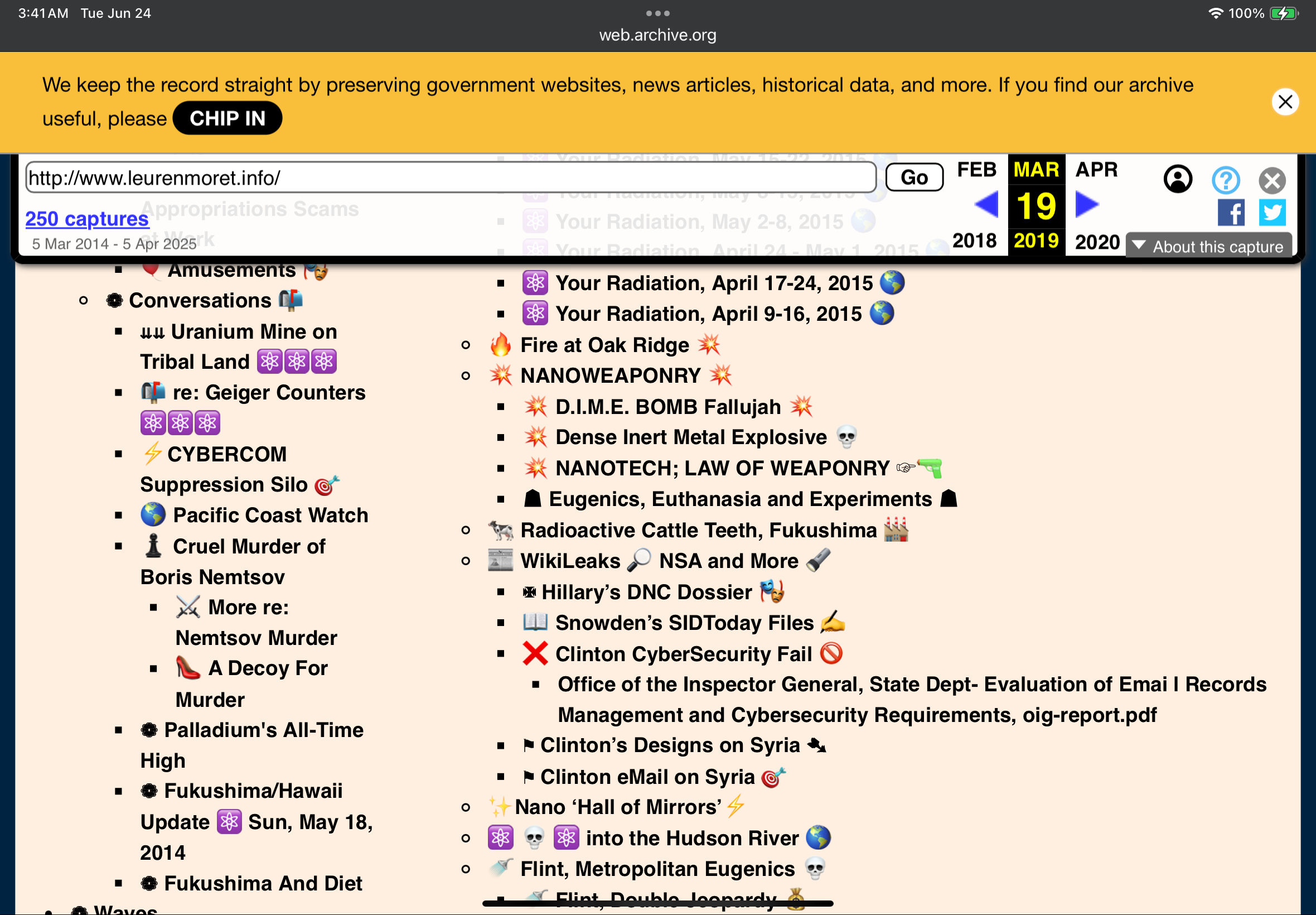
Task: Open re: Geiger Counters link
Action: tap(253, 407)
